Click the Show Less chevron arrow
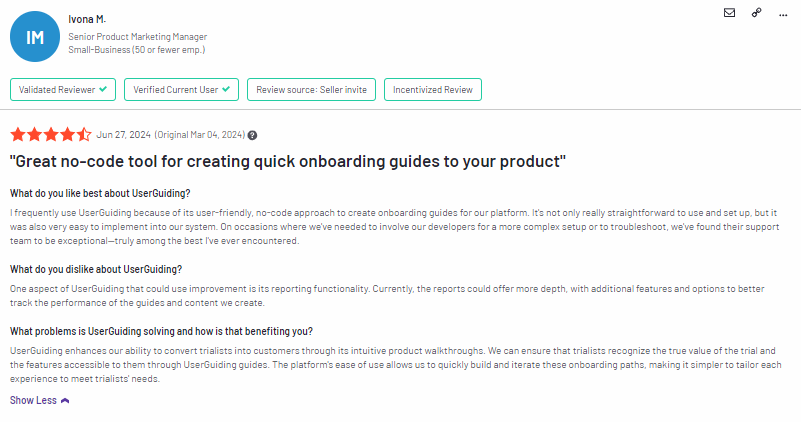The height and width of the screenshot is (422, 801). pyautogui.click(x=65, y=401)
